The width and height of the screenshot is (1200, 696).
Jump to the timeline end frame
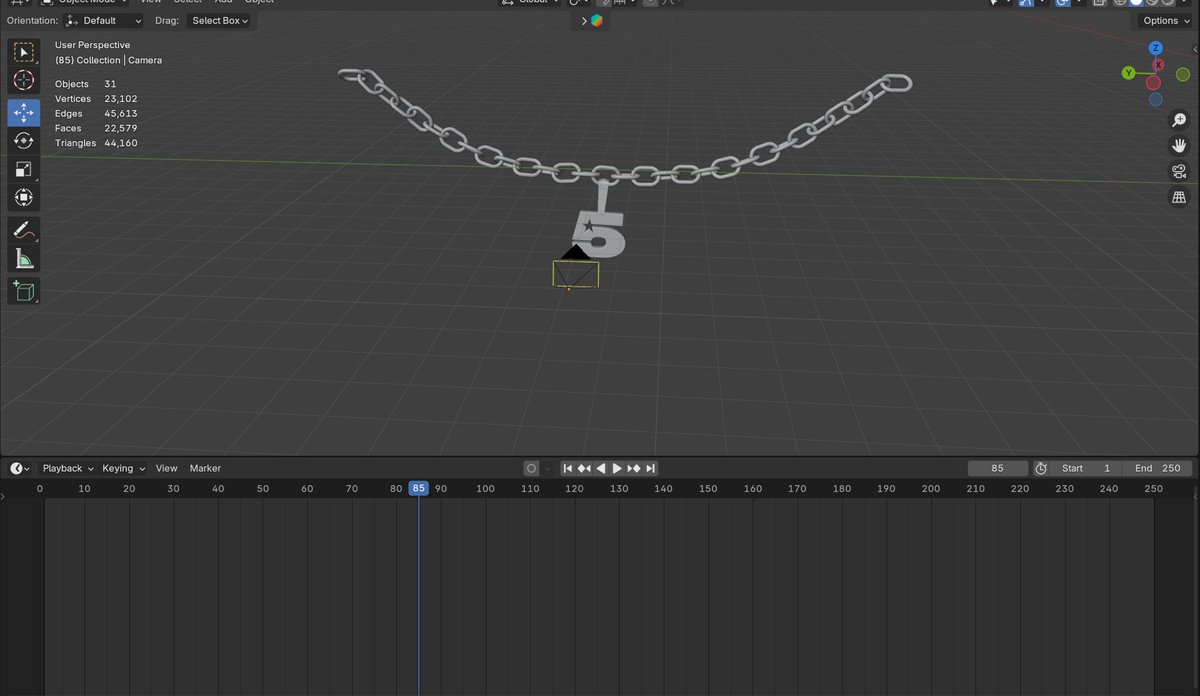click(651, 468)
